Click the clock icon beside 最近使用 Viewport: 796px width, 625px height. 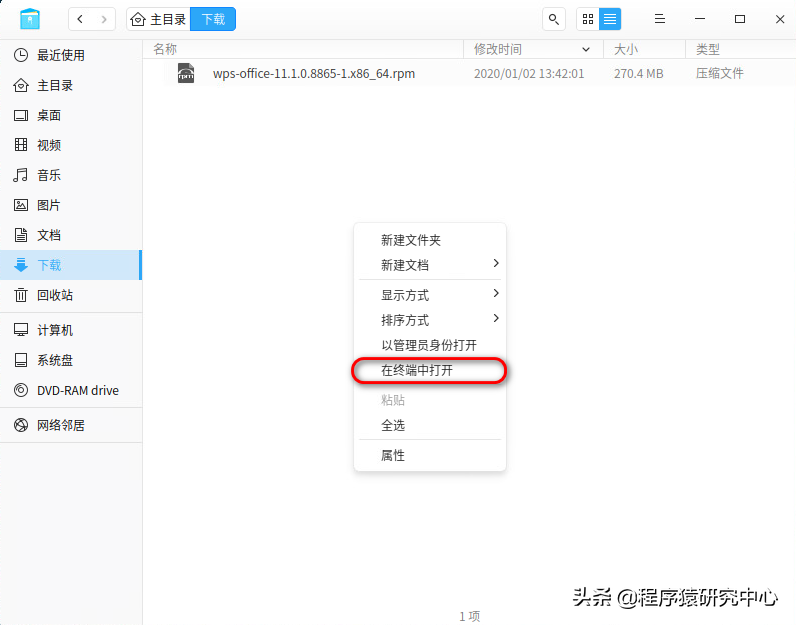[21, 55]
